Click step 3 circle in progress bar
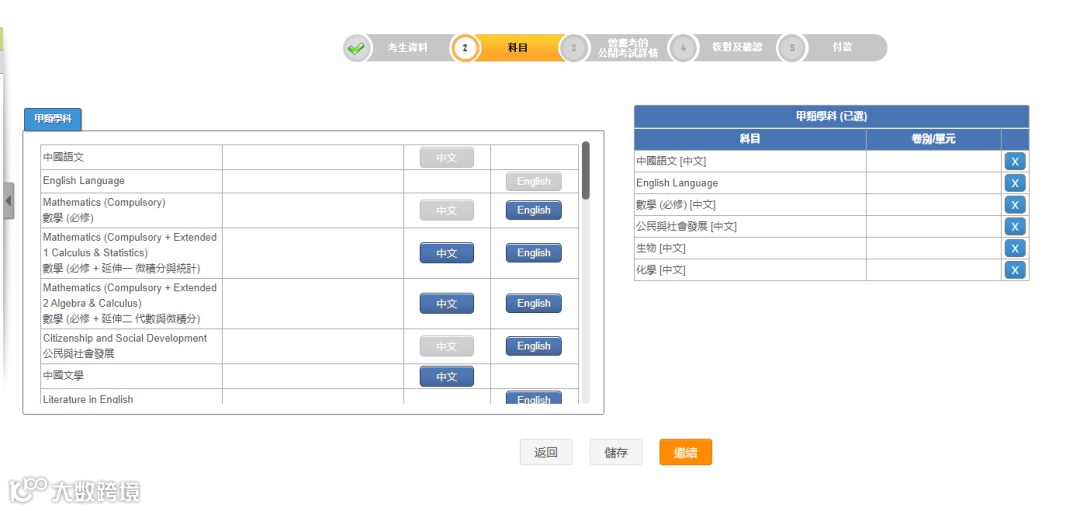 [x=574, y=48]
